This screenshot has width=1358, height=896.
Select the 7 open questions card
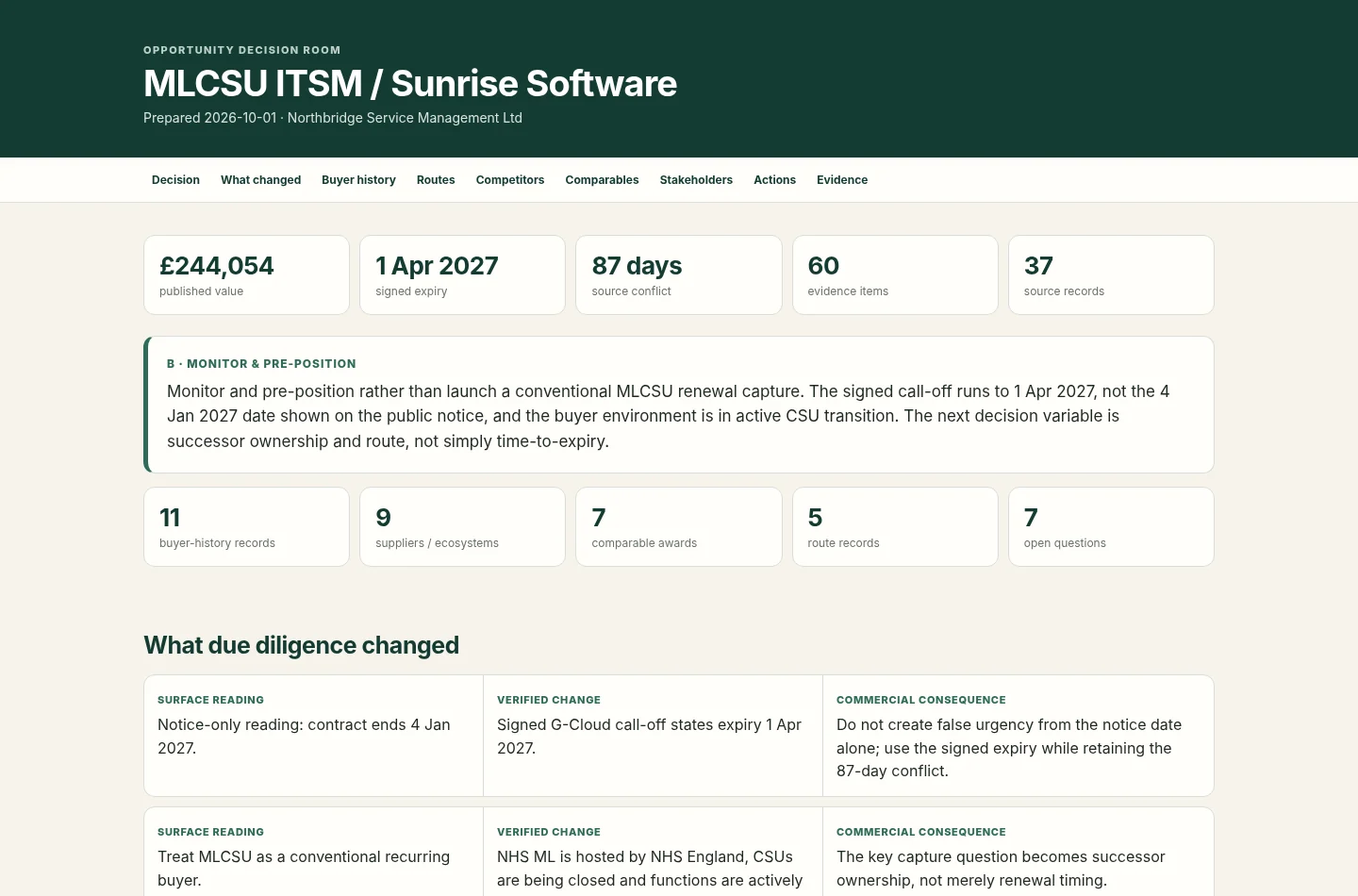pos(1111,526)
